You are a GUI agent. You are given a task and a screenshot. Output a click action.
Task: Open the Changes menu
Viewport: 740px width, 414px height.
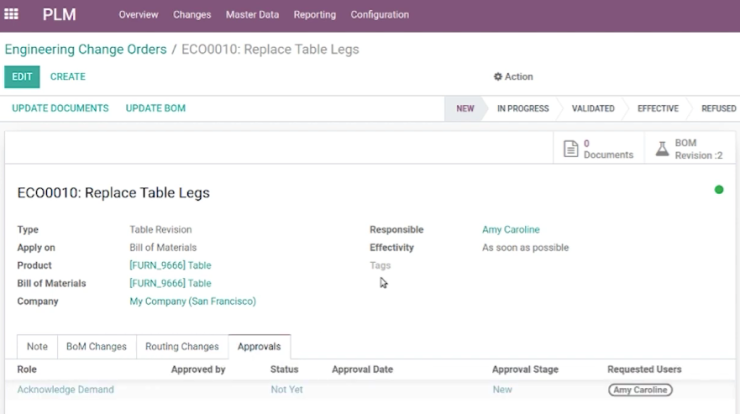tap(192, 15)
